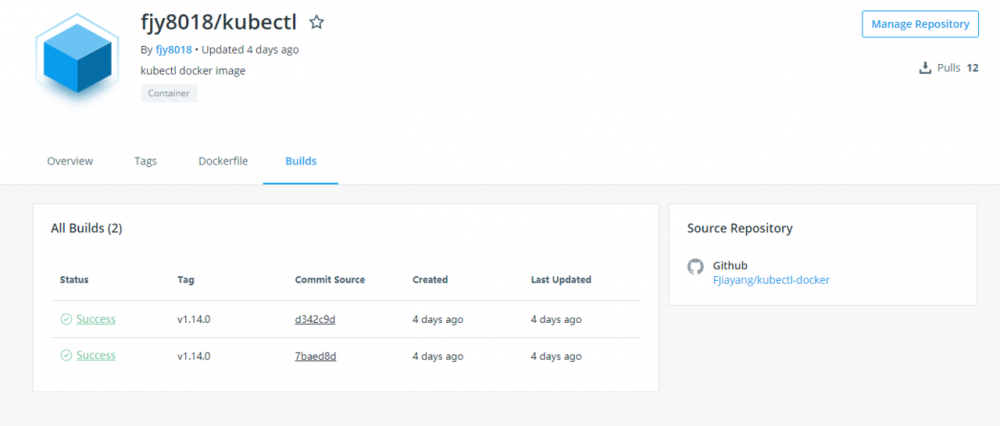Click the Last Updated column header
Image resolution: width=1000 pixels, height=426 pixels.
point(561,279)
